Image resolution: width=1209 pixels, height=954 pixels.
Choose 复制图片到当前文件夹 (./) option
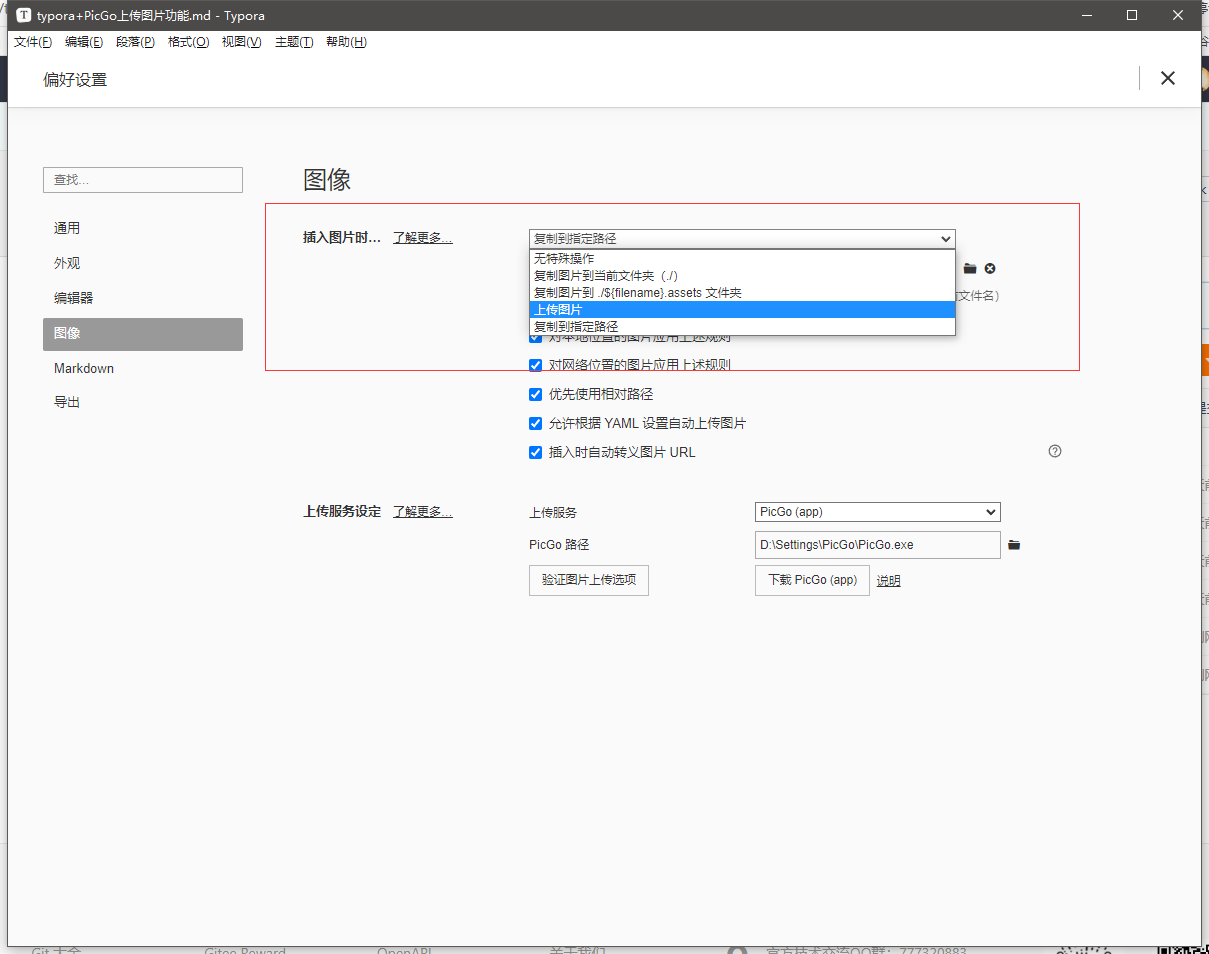coord(742,275)
